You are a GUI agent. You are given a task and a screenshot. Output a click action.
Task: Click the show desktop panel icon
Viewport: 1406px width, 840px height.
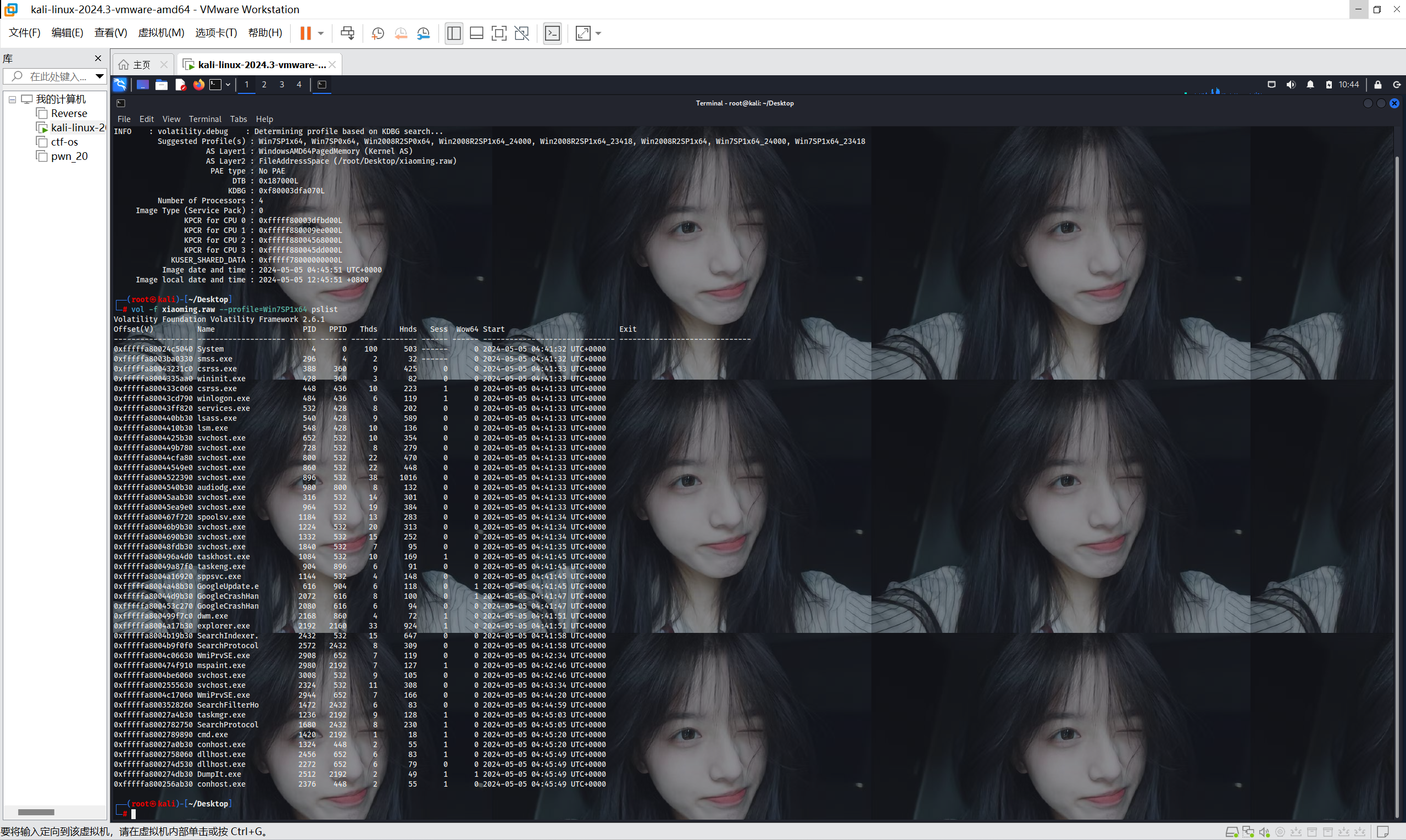pyautogui.click(x=143, y=85)
